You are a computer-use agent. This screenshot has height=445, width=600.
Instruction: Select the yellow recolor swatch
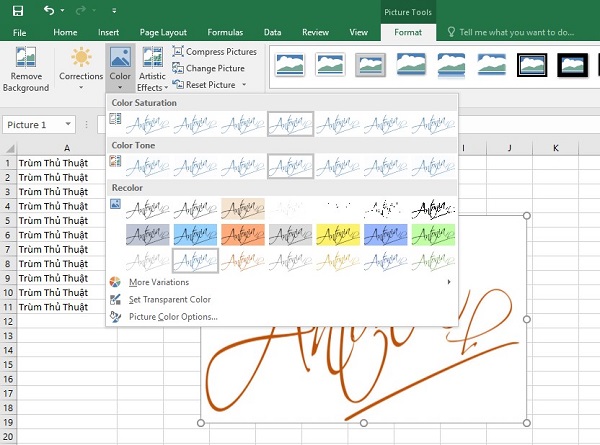click(337, 235)
